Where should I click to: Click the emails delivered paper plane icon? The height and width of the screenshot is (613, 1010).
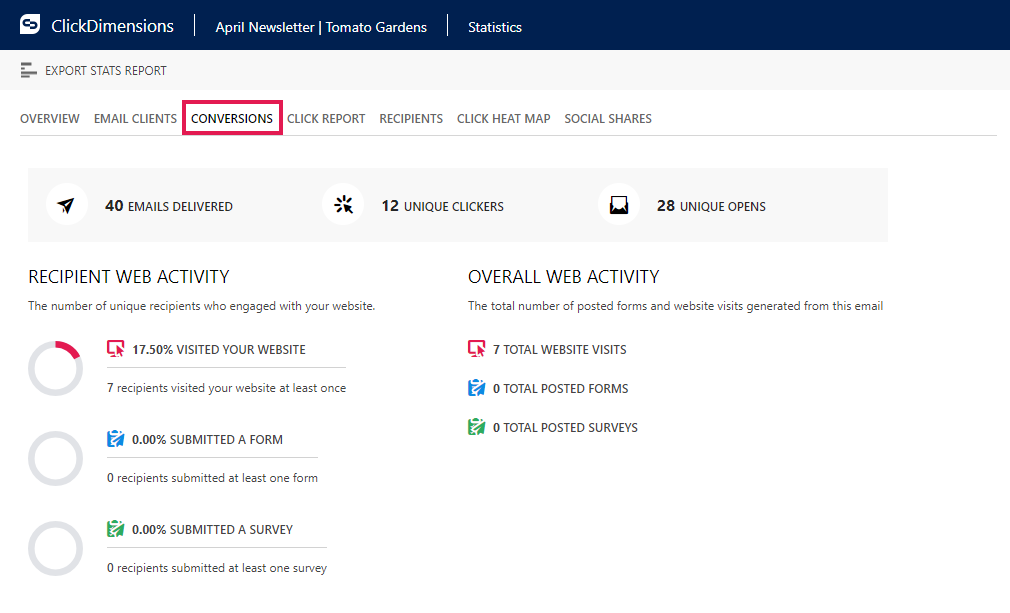[66, 205]
